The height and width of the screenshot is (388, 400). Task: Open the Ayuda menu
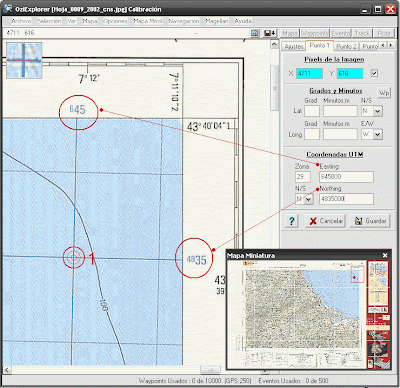point(243,21)
